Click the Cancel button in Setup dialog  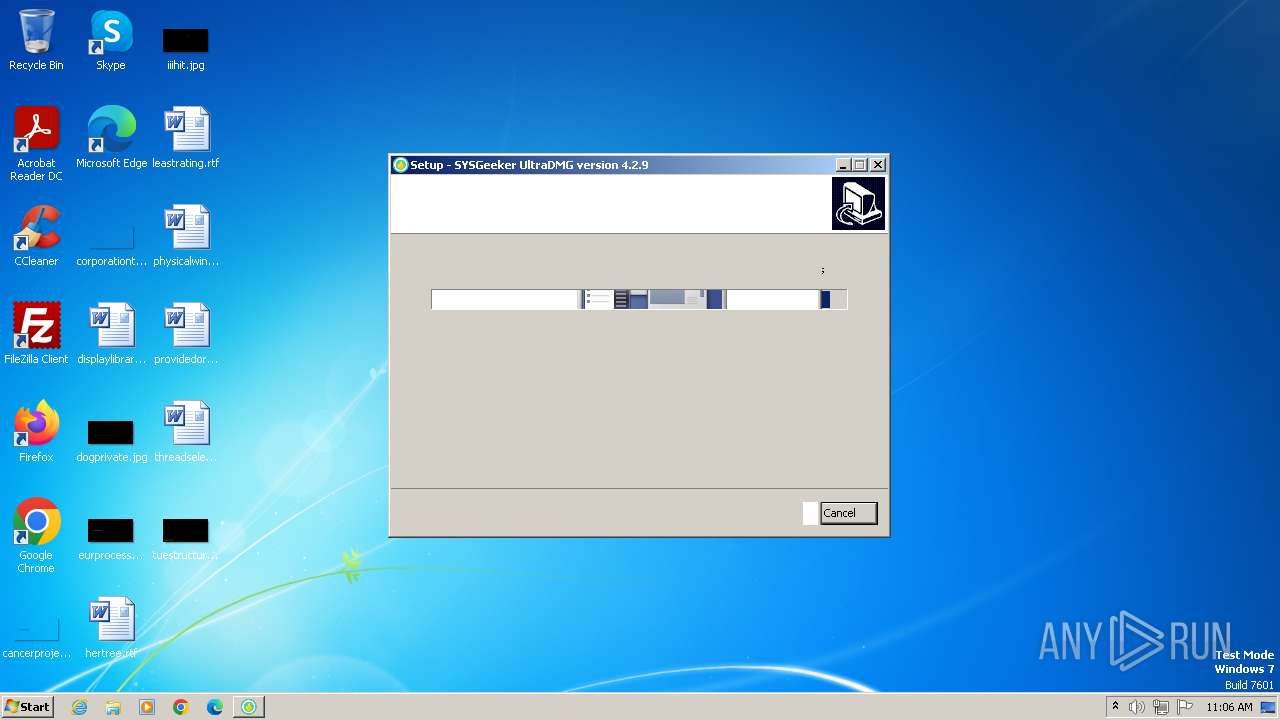click(848, 513)
